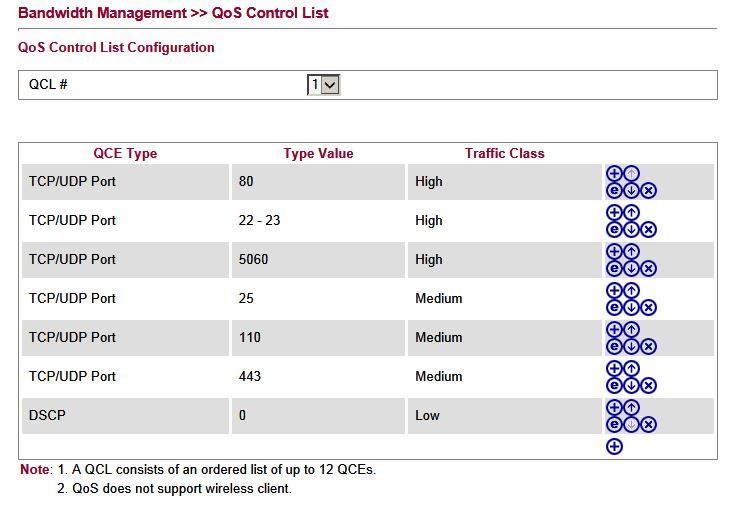Delete the port 443 QCE entry
The height and width of the screenshot is (506, 743).
click(x=648, y=385)
